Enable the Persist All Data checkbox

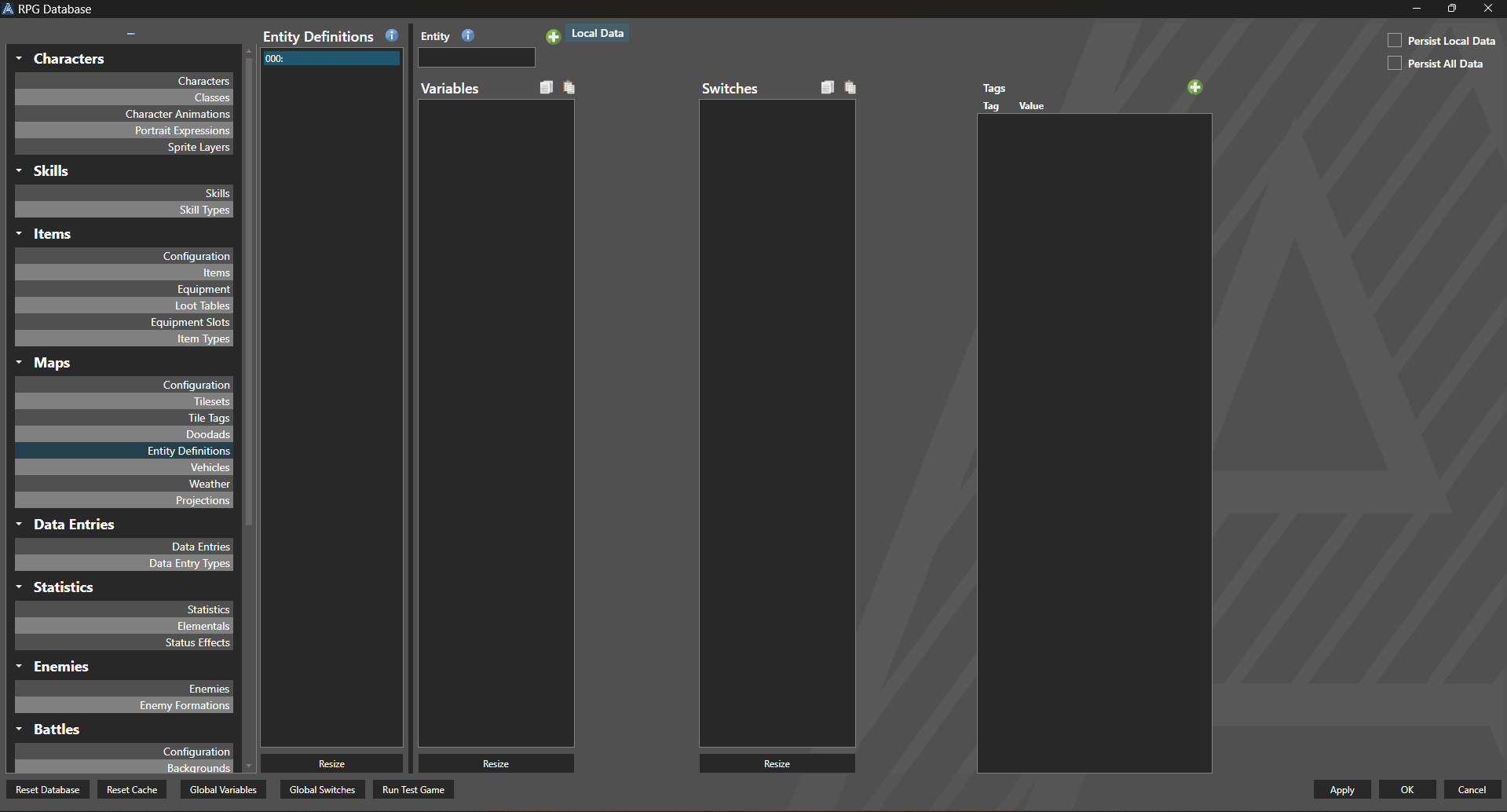[x=1395, y=64]
